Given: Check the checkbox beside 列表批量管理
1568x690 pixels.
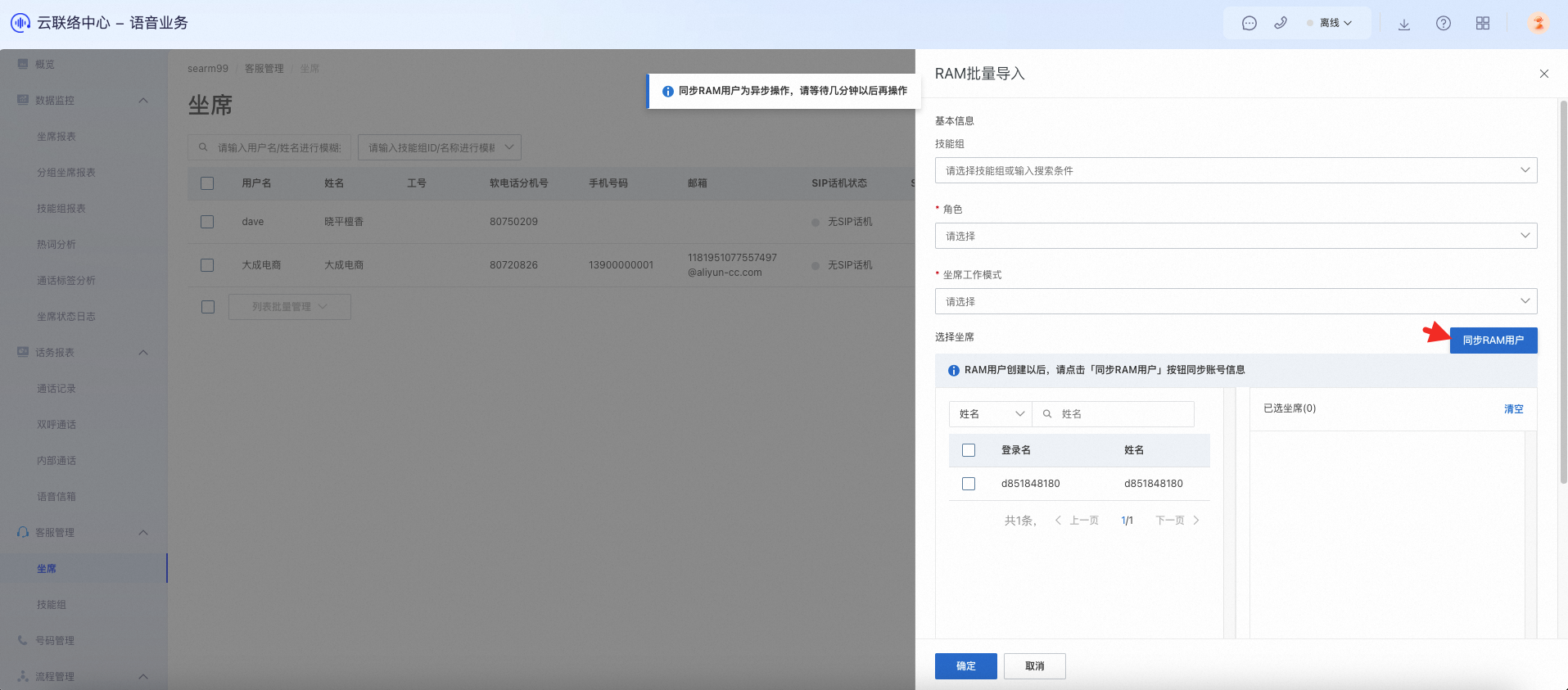Looking at the screenshot, I should (x=208, y=307).
